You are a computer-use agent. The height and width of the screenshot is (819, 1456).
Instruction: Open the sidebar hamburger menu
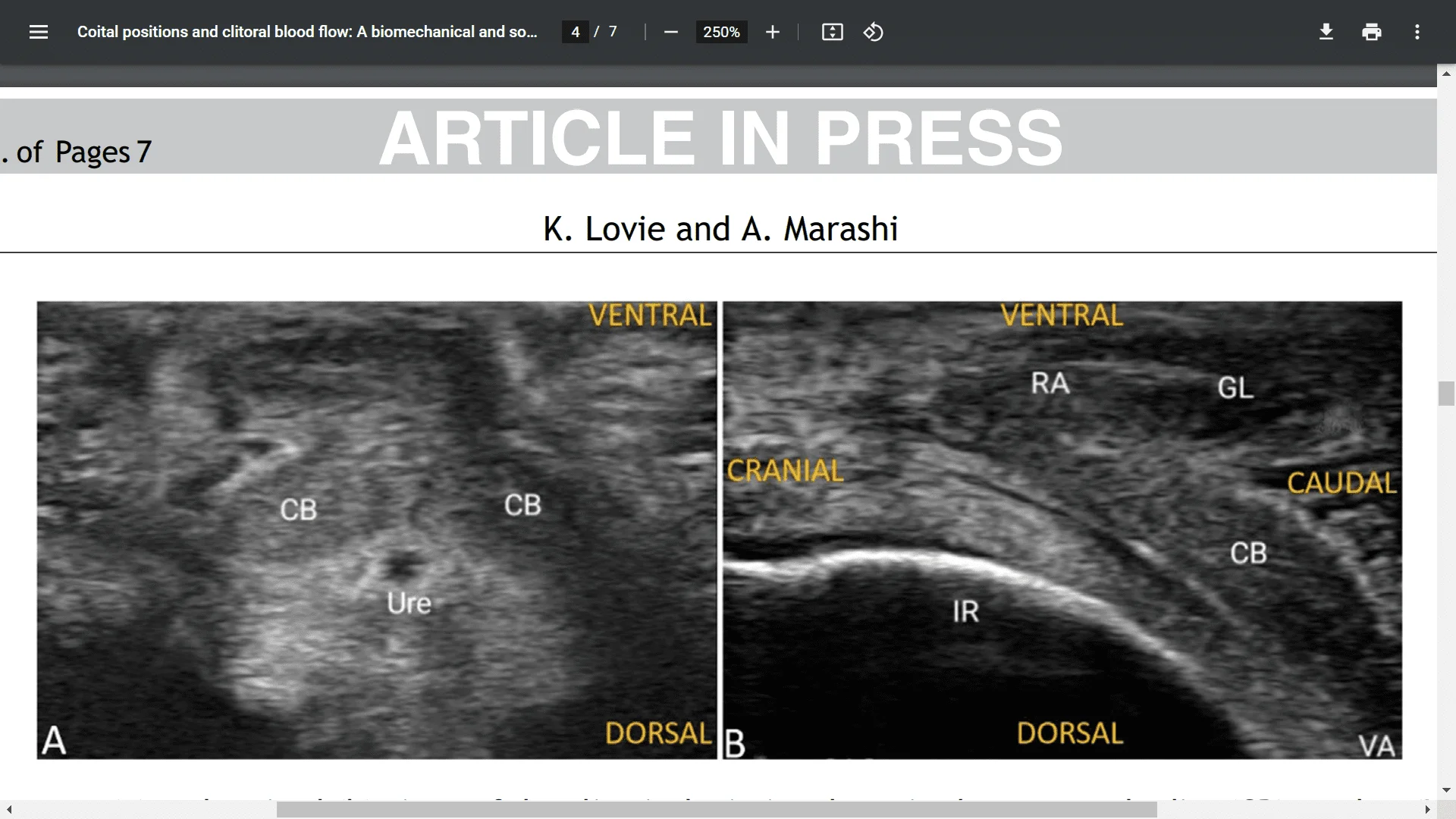tap(39, 32)
